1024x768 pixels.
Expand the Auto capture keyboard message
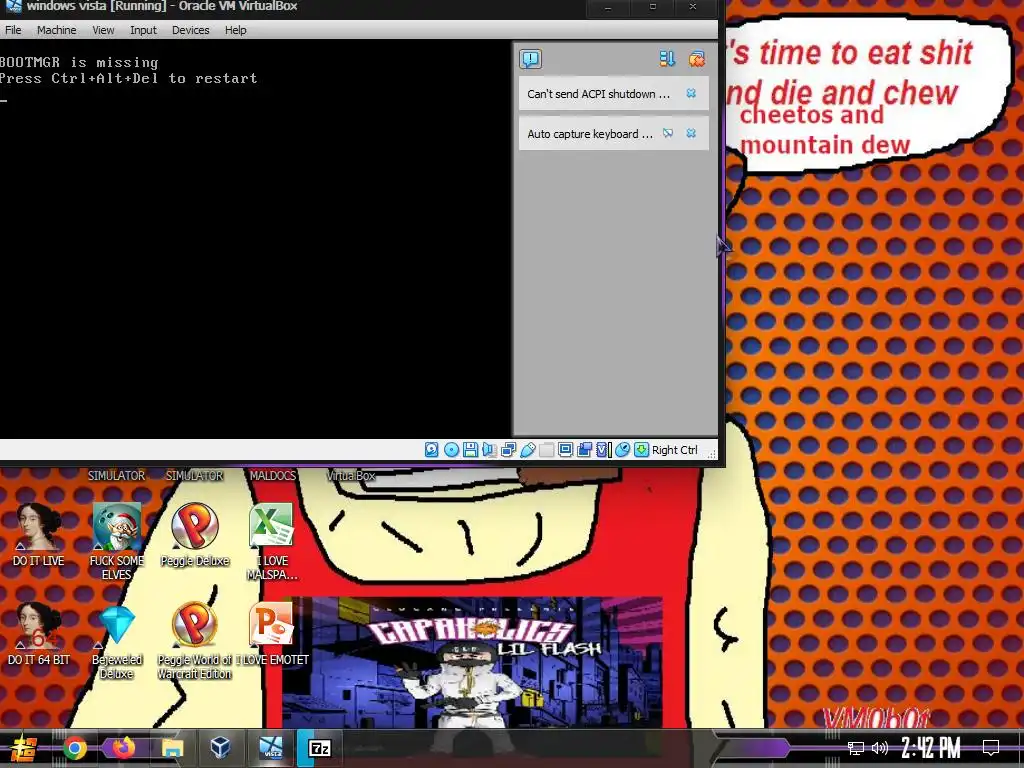[590, 134]
